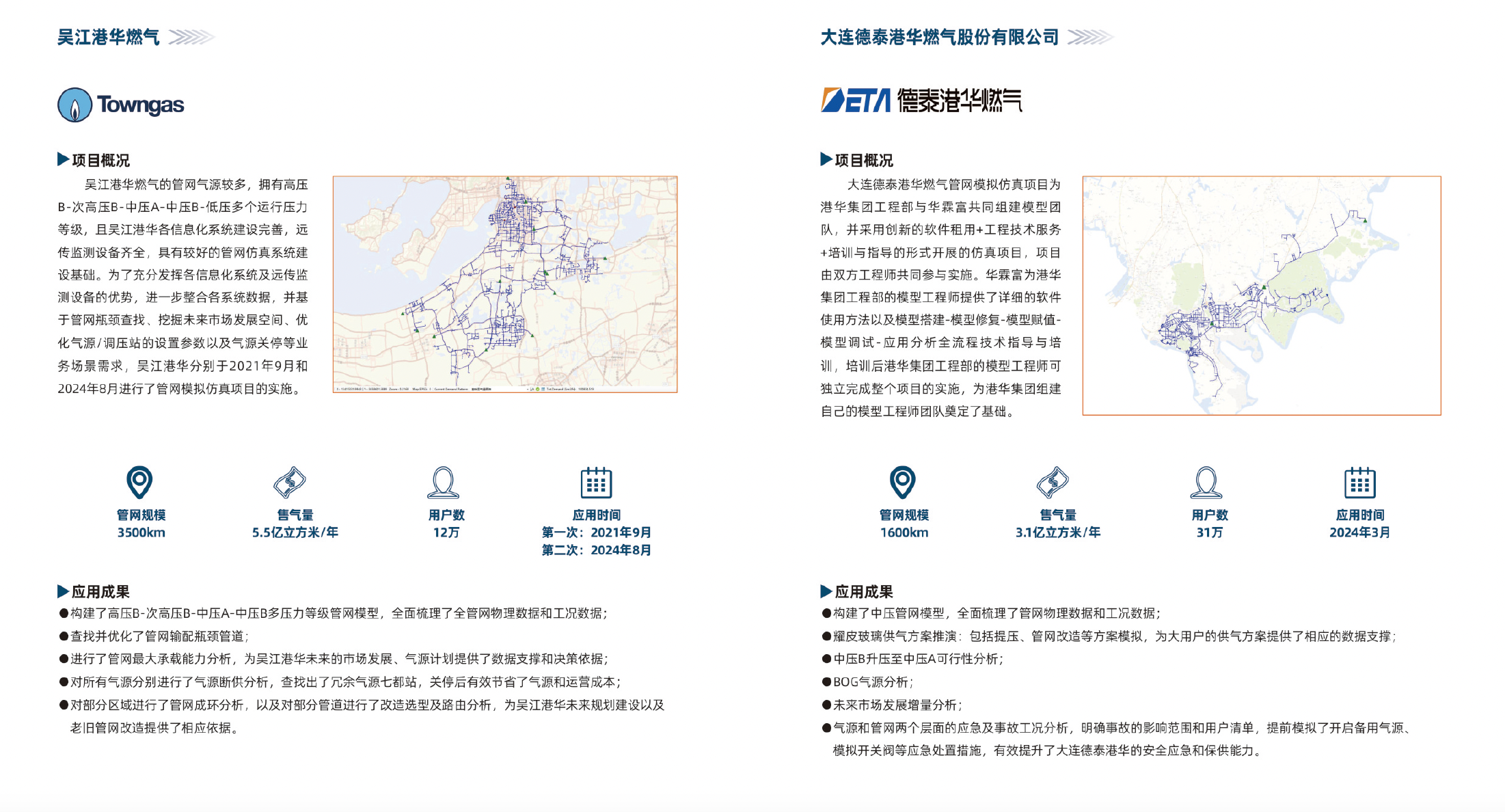Click the 用户数 label above 12万
Screen dimensions: 1505x812
point(446,515)
